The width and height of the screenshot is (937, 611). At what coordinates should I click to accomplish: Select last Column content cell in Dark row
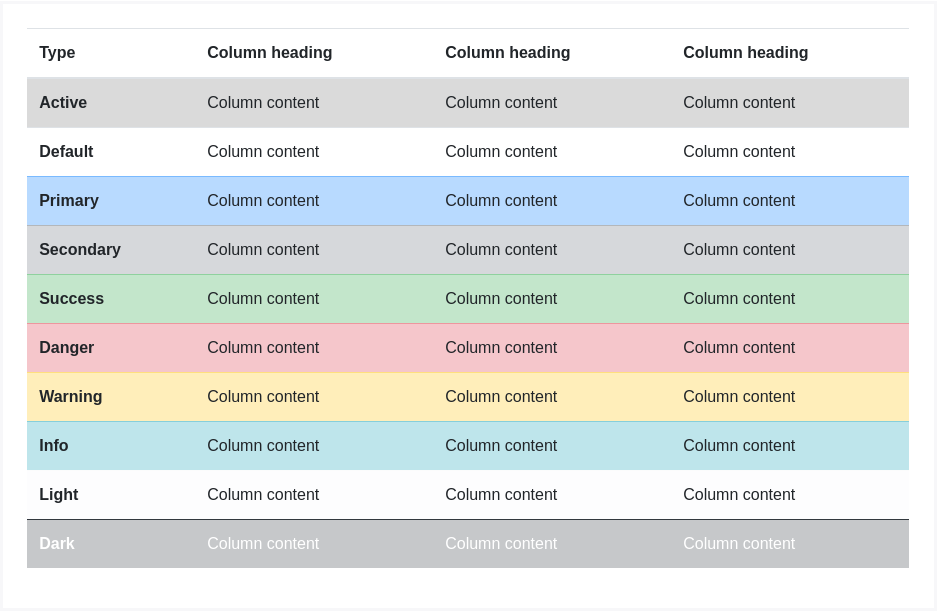pos(739,544)
